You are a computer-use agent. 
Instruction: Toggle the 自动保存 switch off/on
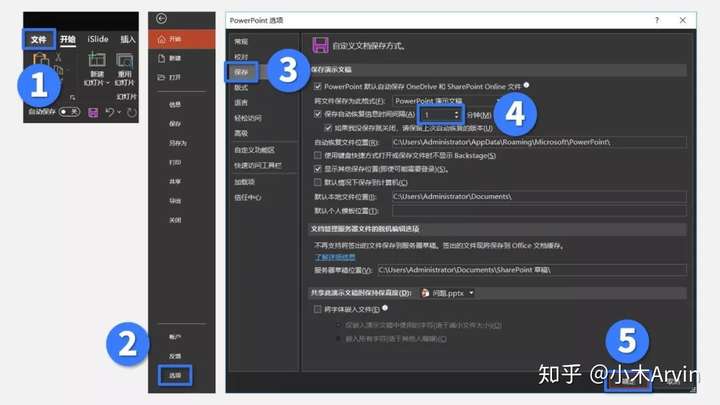[x=69, y=112]
